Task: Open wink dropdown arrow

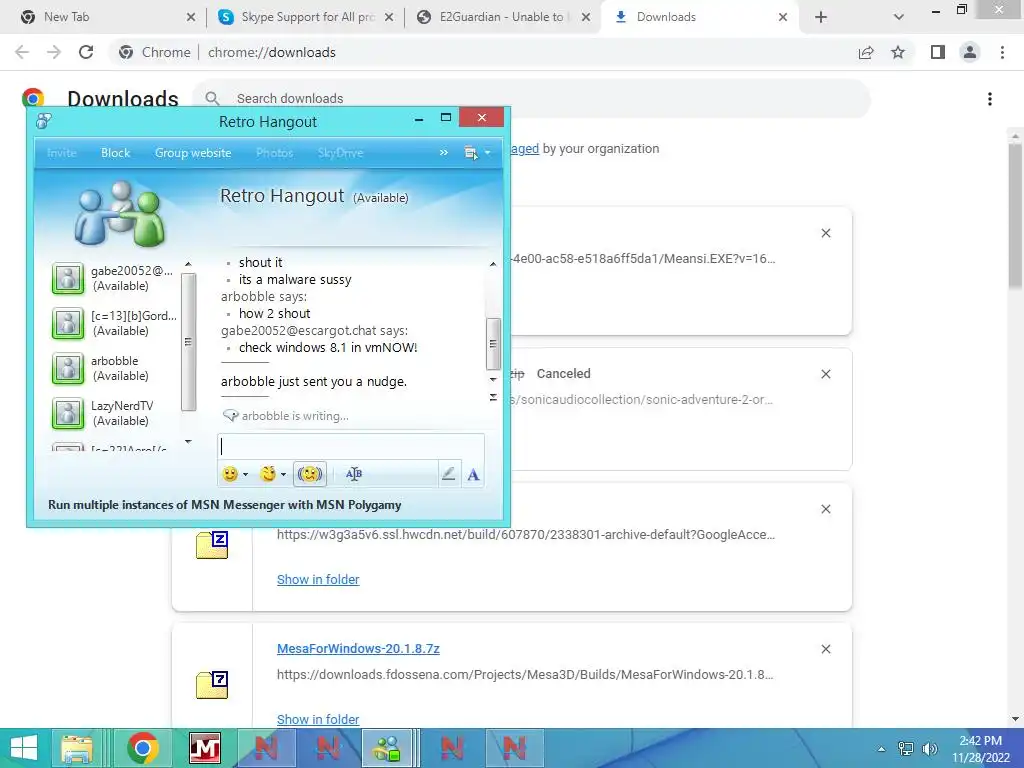Action: [x=283, y=475]
